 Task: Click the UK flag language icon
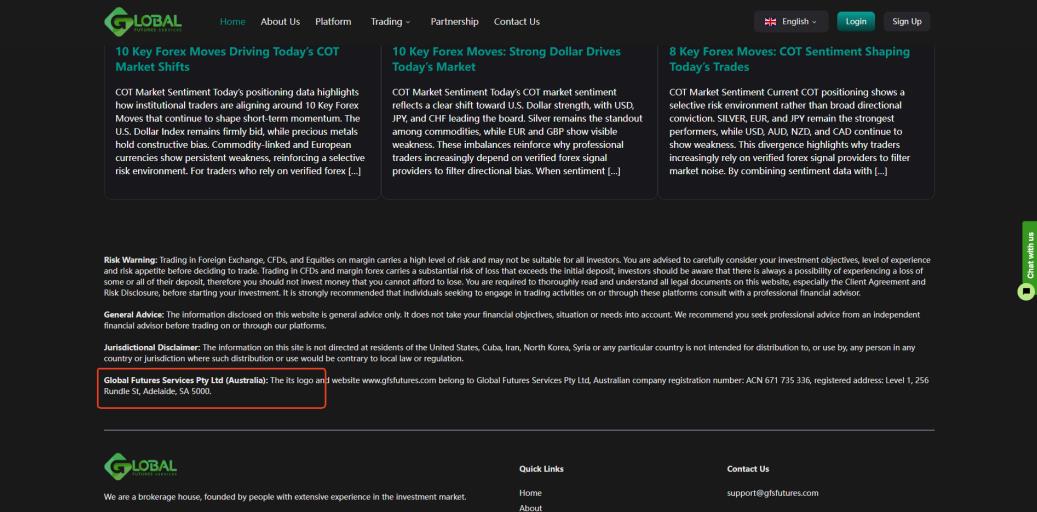(x=770, y=22)
